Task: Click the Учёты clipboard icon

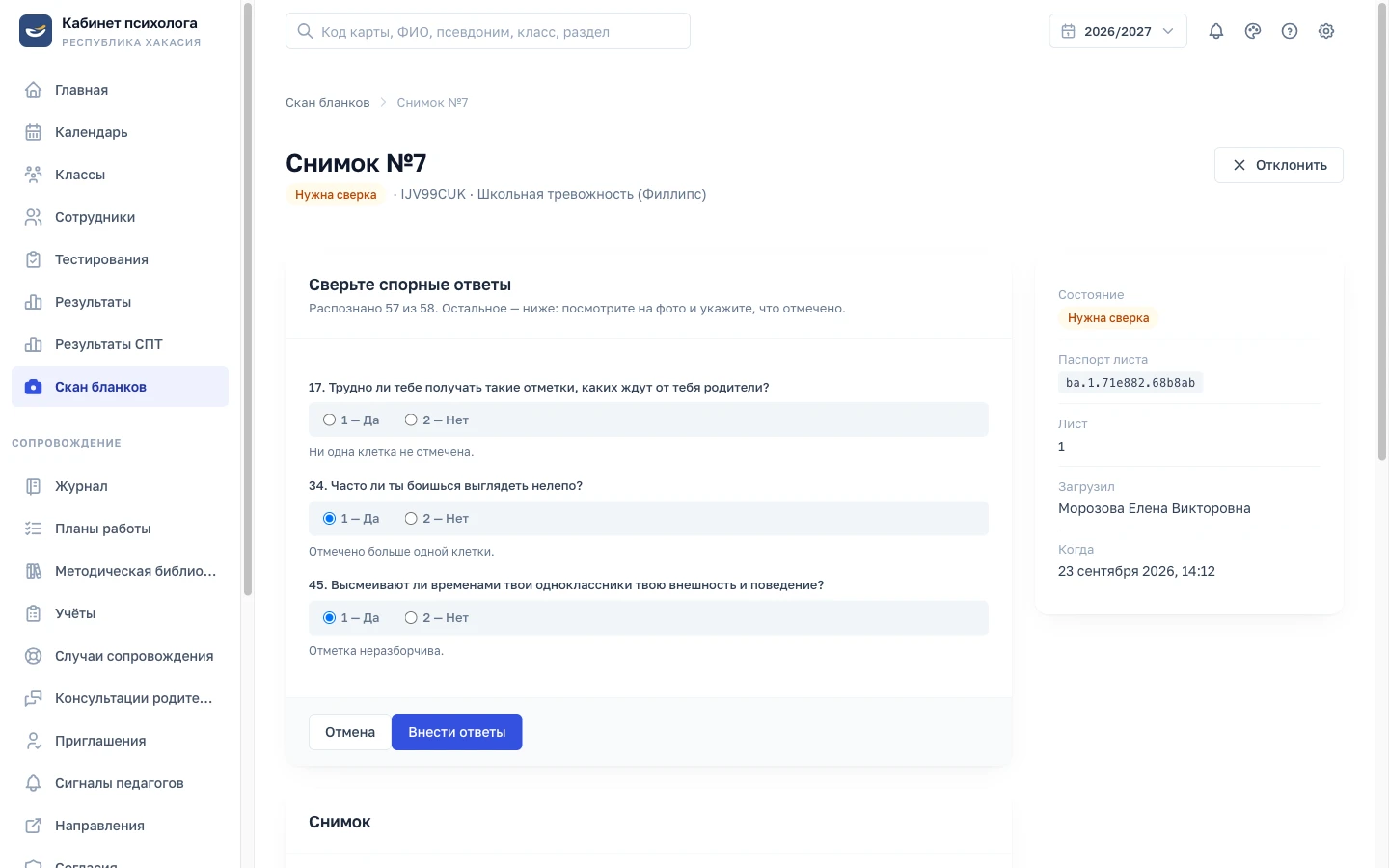Action: (x=33, y=613)
